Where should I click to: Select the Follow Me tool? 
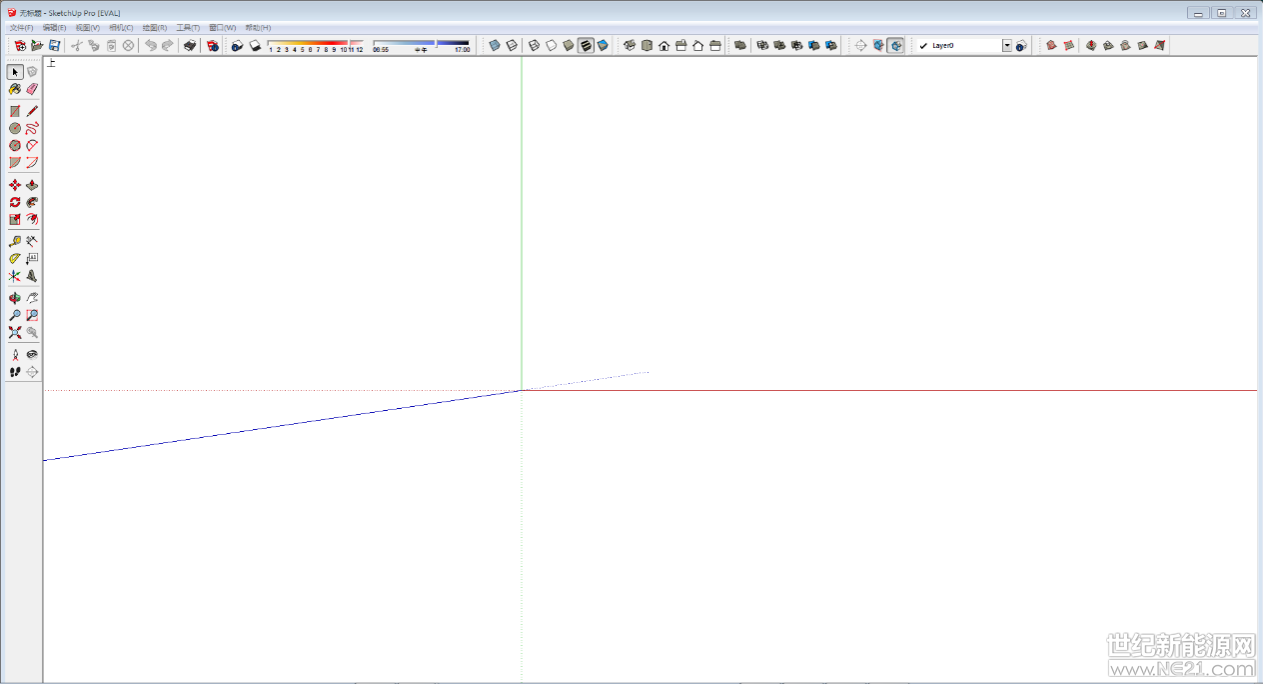point(32,202)
